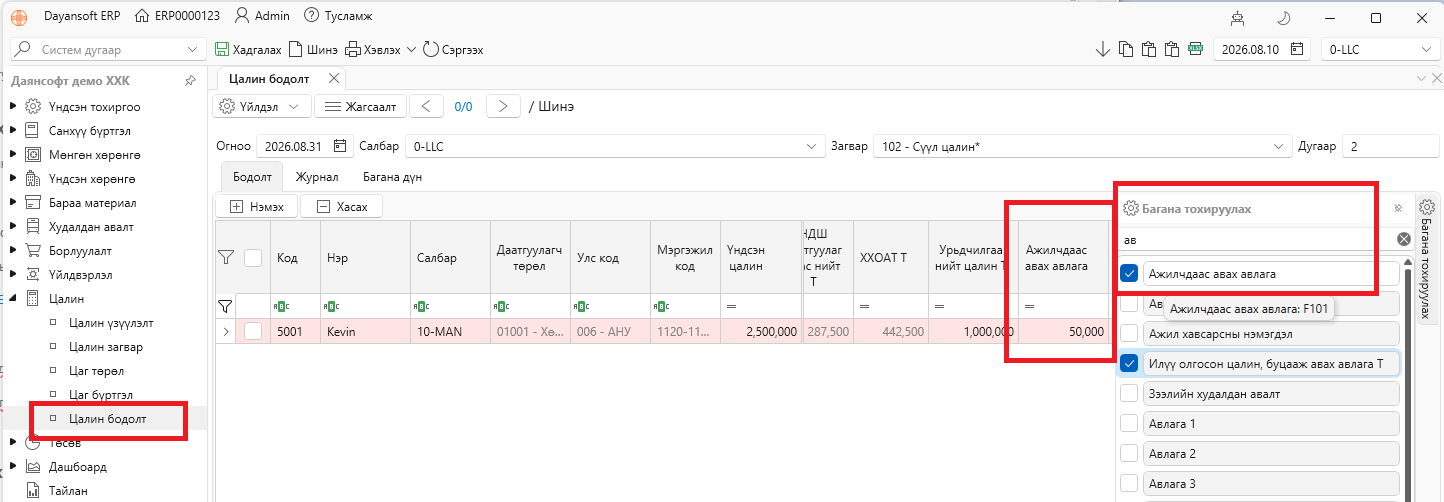This screenshot has width=1444, height=502.
Task: Switch to Багана дүн tab
Action: (x=392, y=177)
